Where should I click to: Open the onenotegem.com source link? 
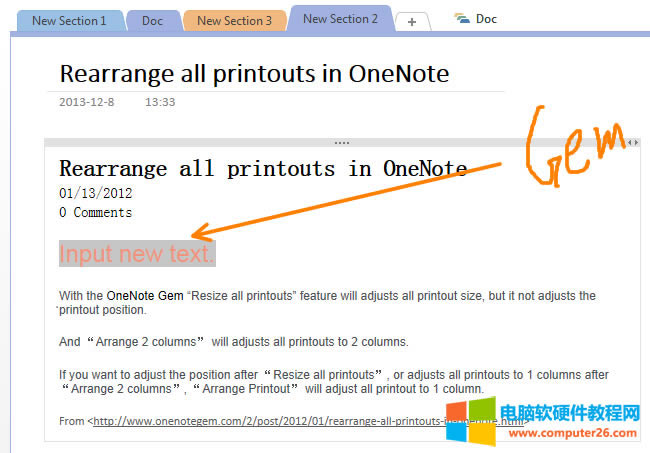tap(308, 422)
